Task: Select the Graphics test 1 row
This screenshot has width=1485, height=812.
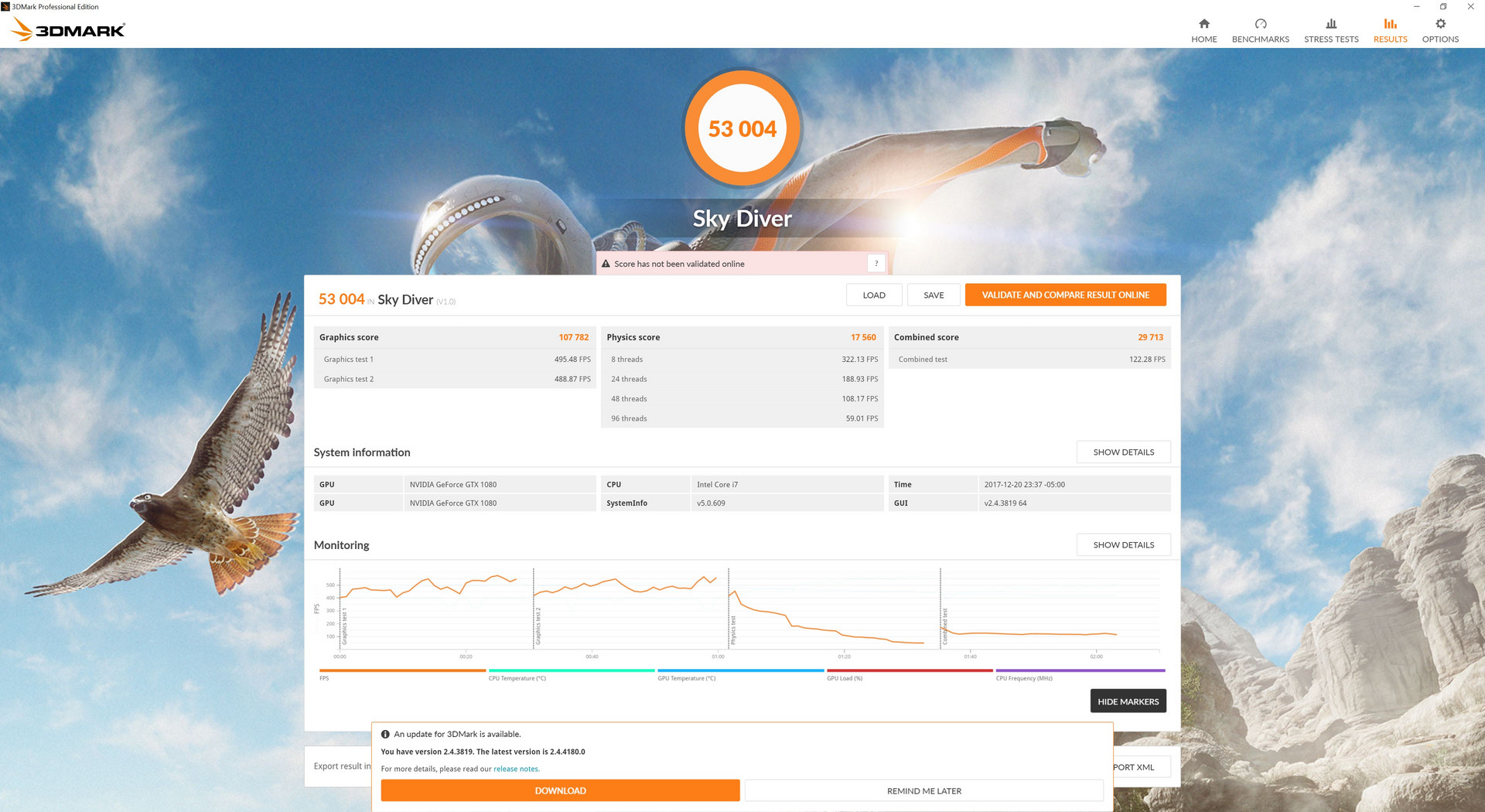Action: (455, 359)
